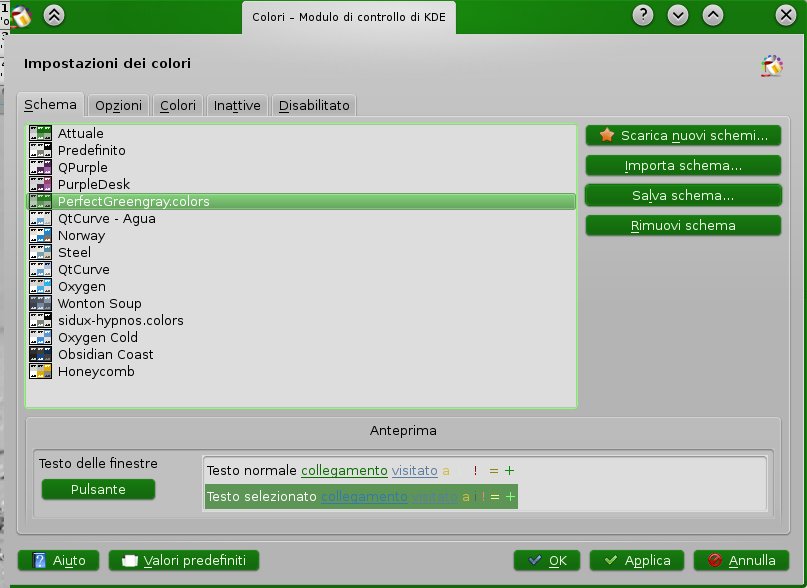Switch to the Schema tab
Screen dimensions: 807x588
tap(50, 105)
